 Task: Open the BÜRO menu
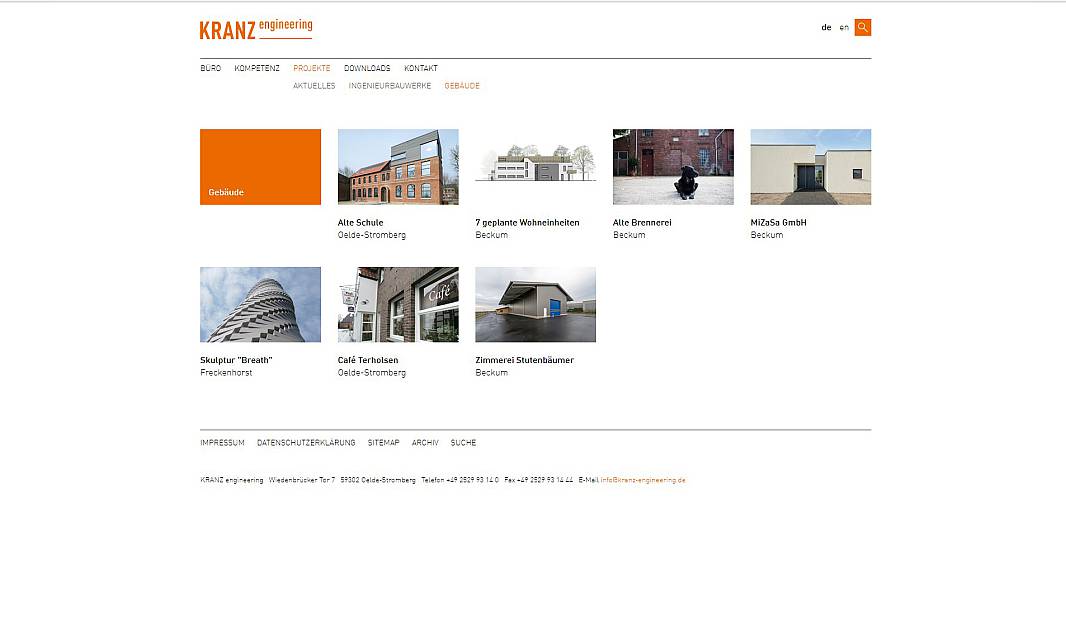(x=211, y=68)
